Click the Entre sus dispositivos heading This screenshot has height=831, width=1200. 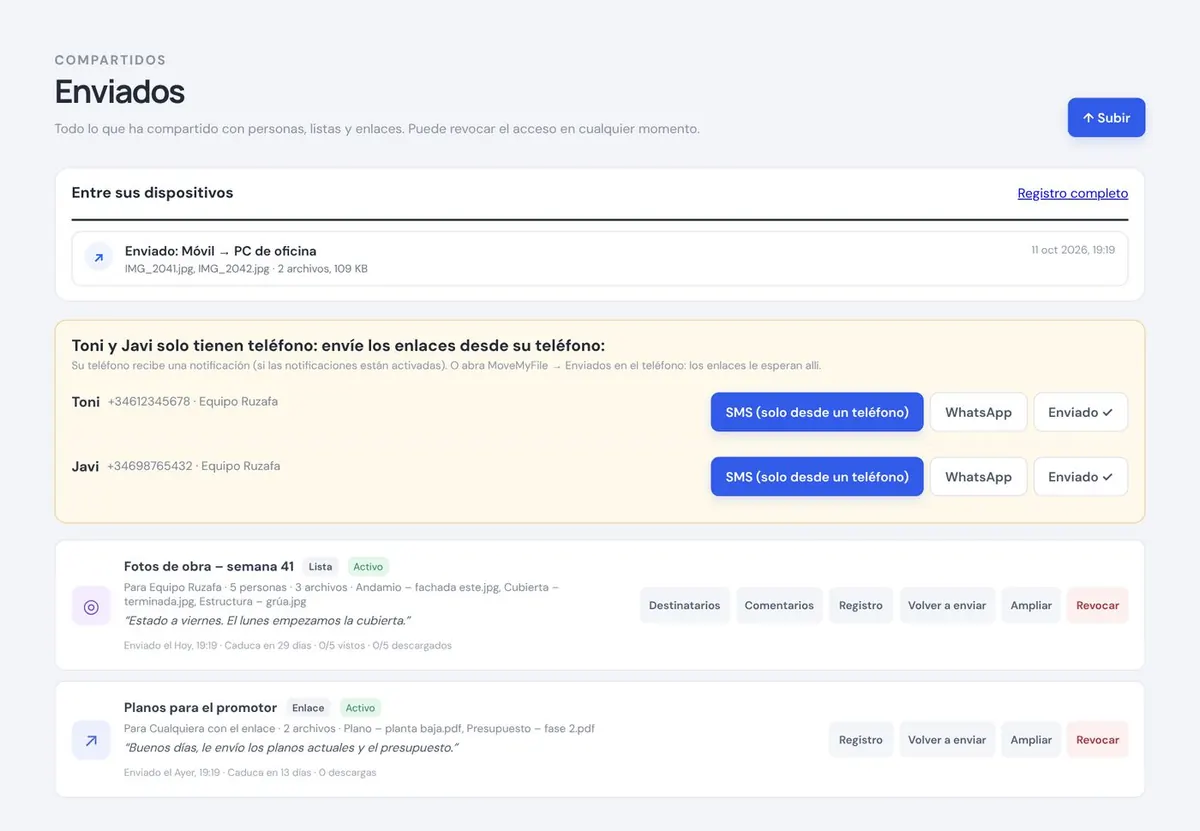152,193
